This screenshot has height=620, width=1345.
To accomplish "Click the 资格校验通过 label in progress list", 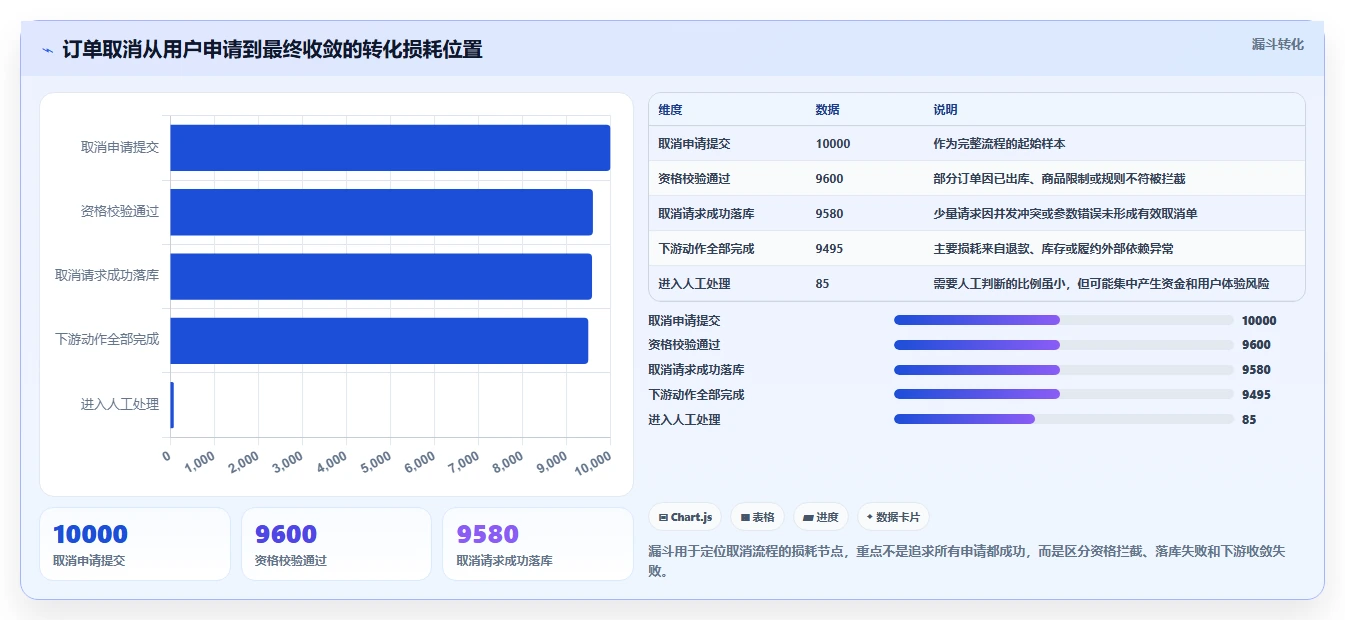I will (684, 345).
